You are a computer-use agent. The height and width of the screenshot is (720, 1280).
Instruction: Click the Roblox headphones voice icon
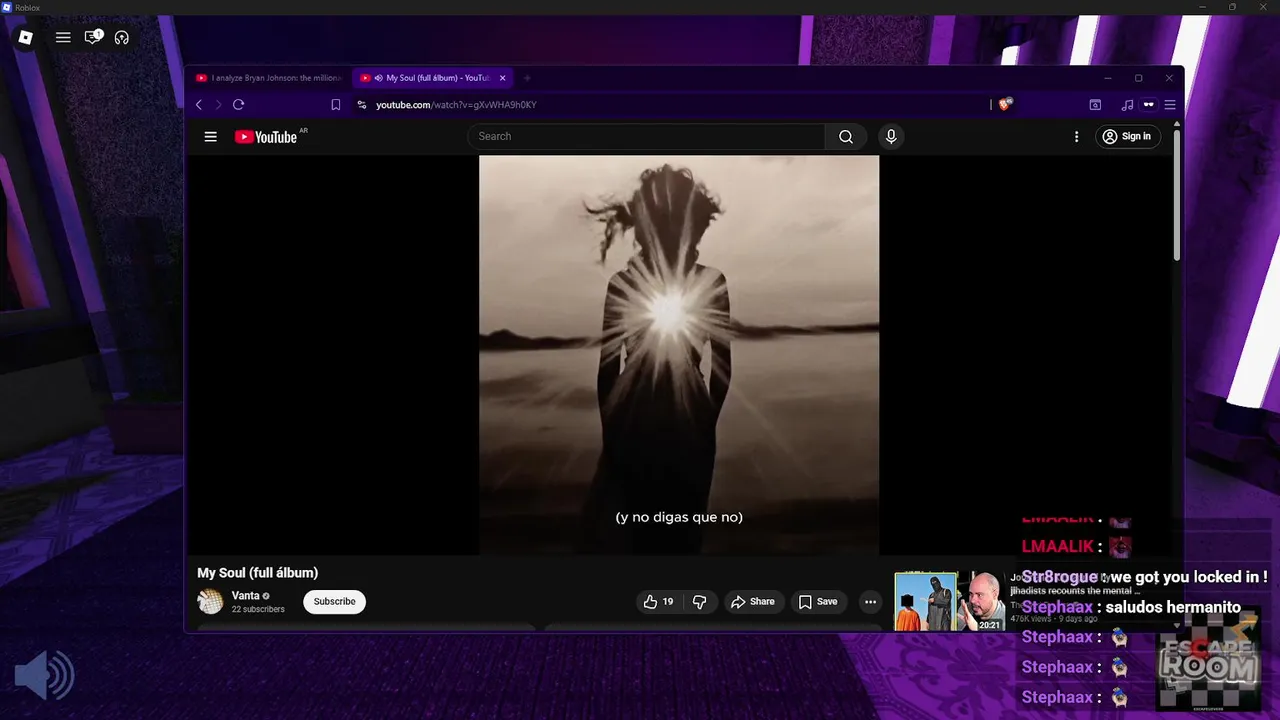[122, 38]
